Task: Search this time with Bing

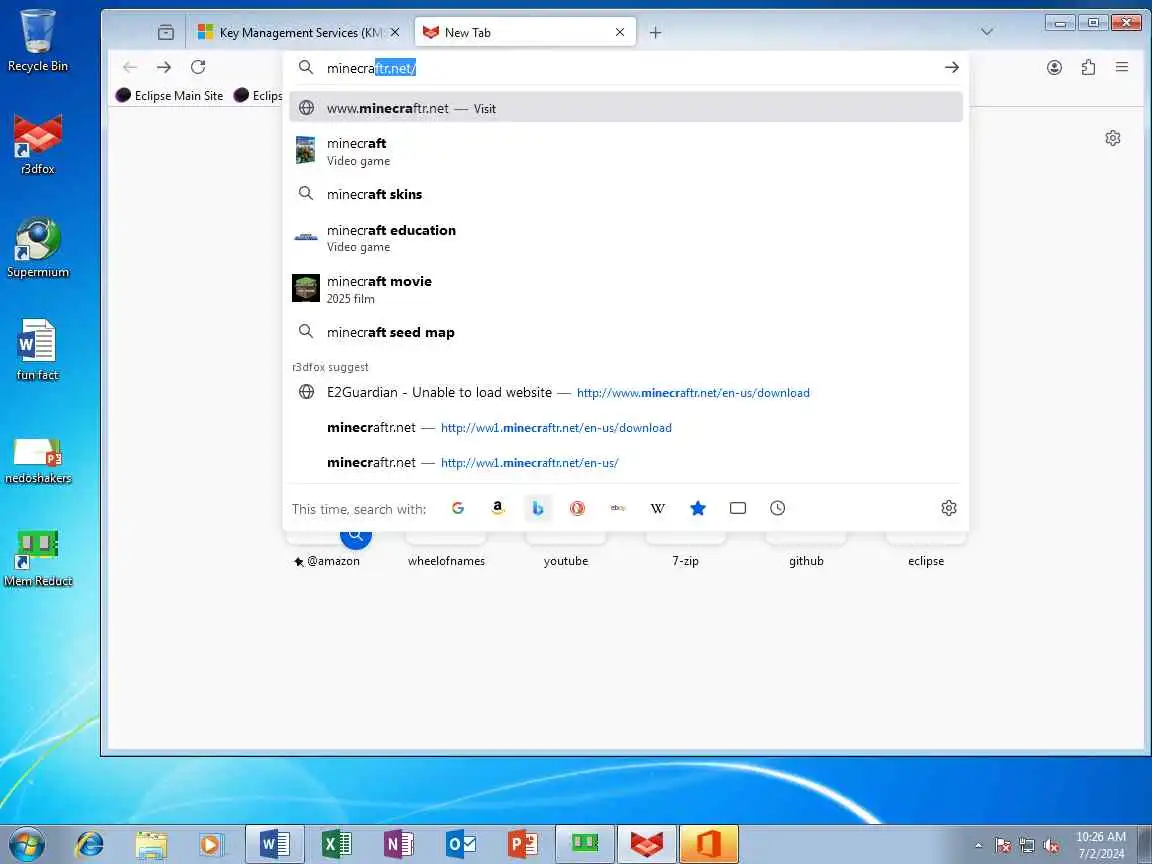Action: pyautogui.click(x=538, y=508)
